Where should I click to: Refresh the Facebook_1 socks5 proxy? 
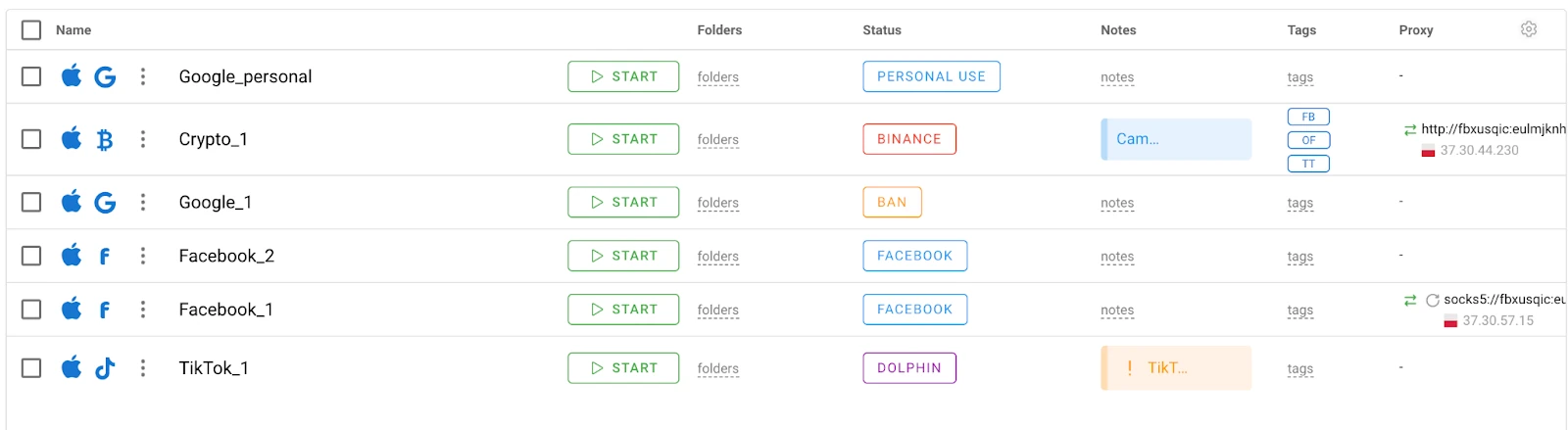coord(1433,301)
